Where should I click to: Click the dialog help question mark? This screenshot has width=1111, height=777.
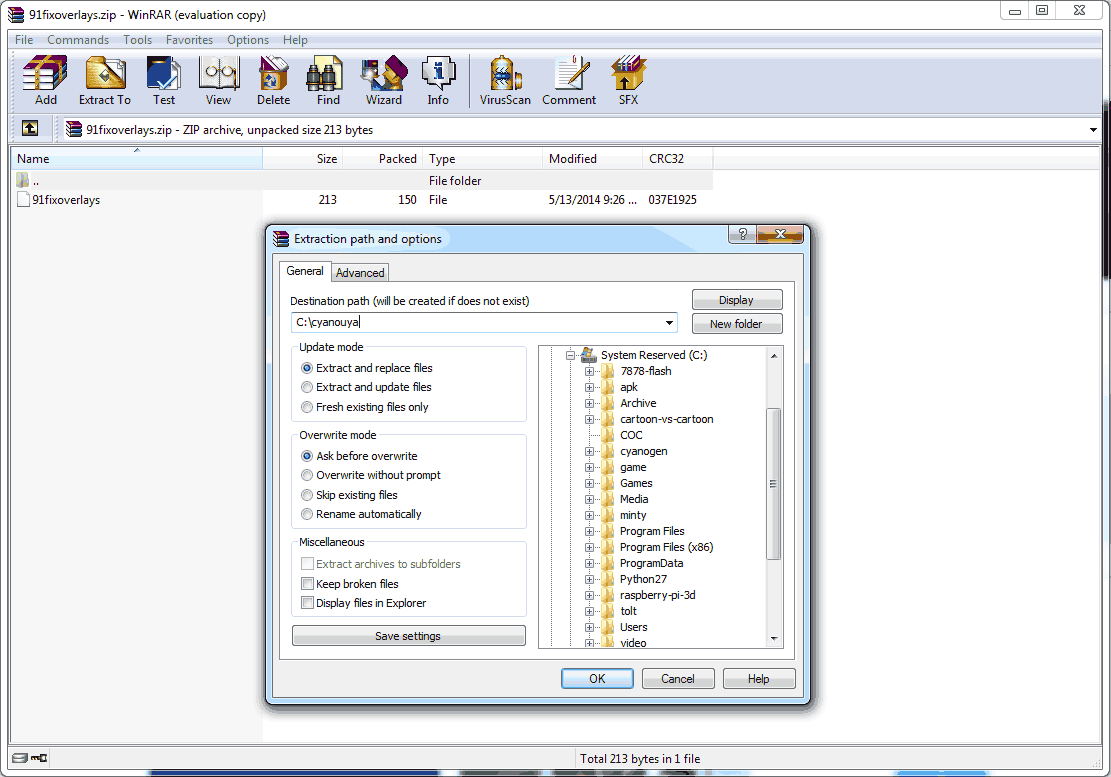tap(742, 234)
